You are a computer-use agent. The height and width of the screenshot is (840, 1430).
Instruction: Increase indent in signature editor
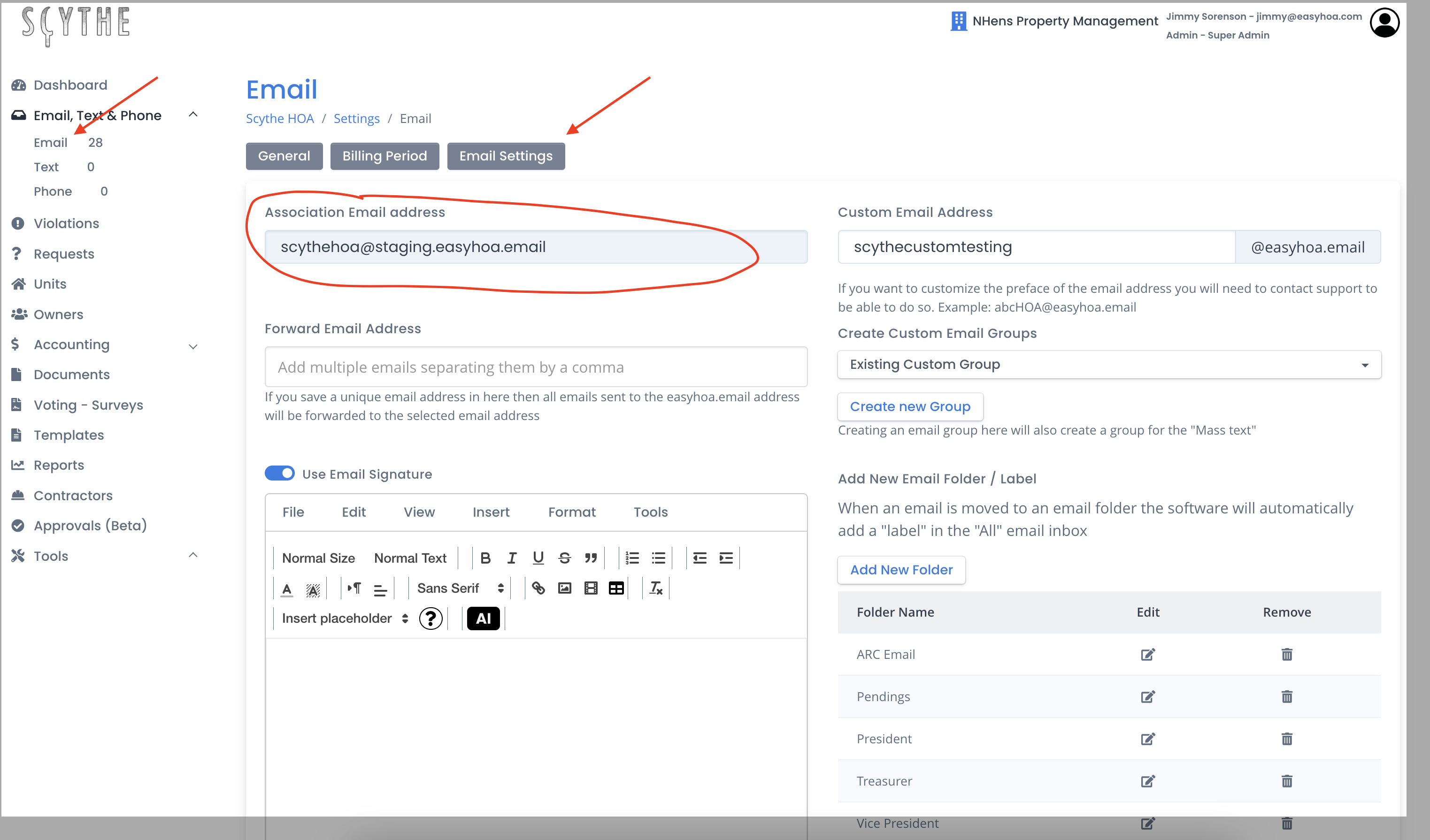[726, 558]
